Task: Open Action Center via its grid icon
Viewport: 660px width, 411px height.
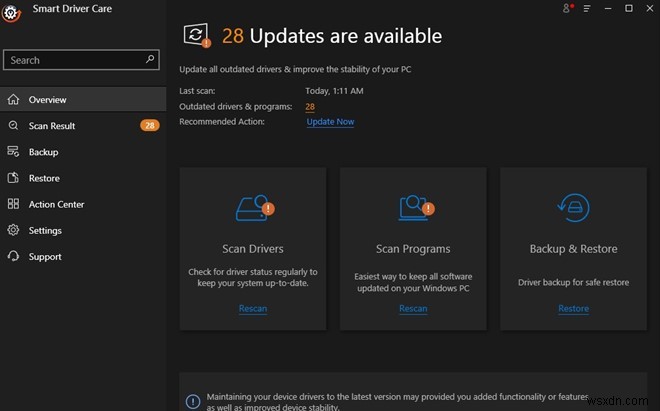Action: pos(13,204)
